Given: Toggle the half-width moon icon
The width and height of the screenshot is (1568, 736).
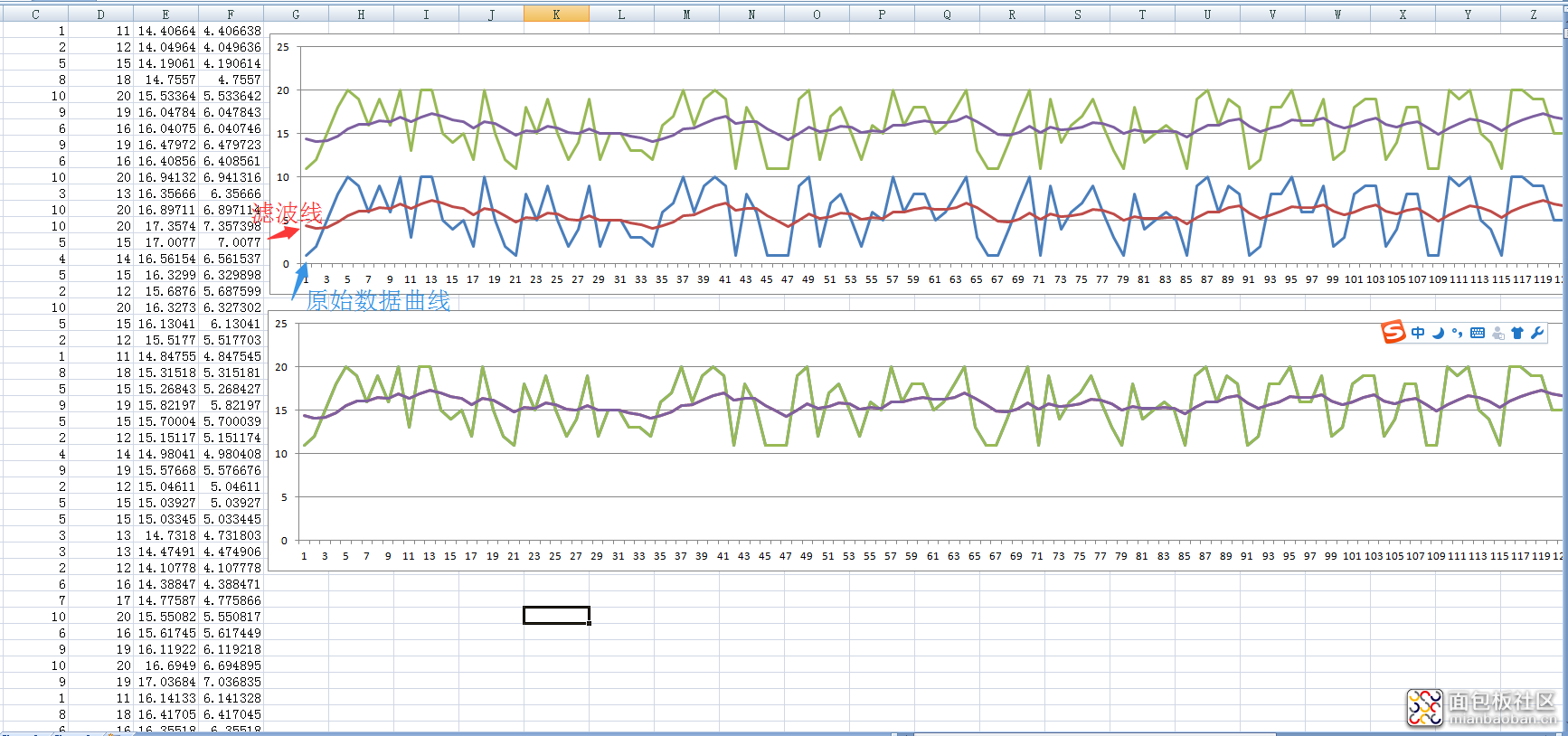Looking at the screenshot, I should click(x=1438, y=333).
